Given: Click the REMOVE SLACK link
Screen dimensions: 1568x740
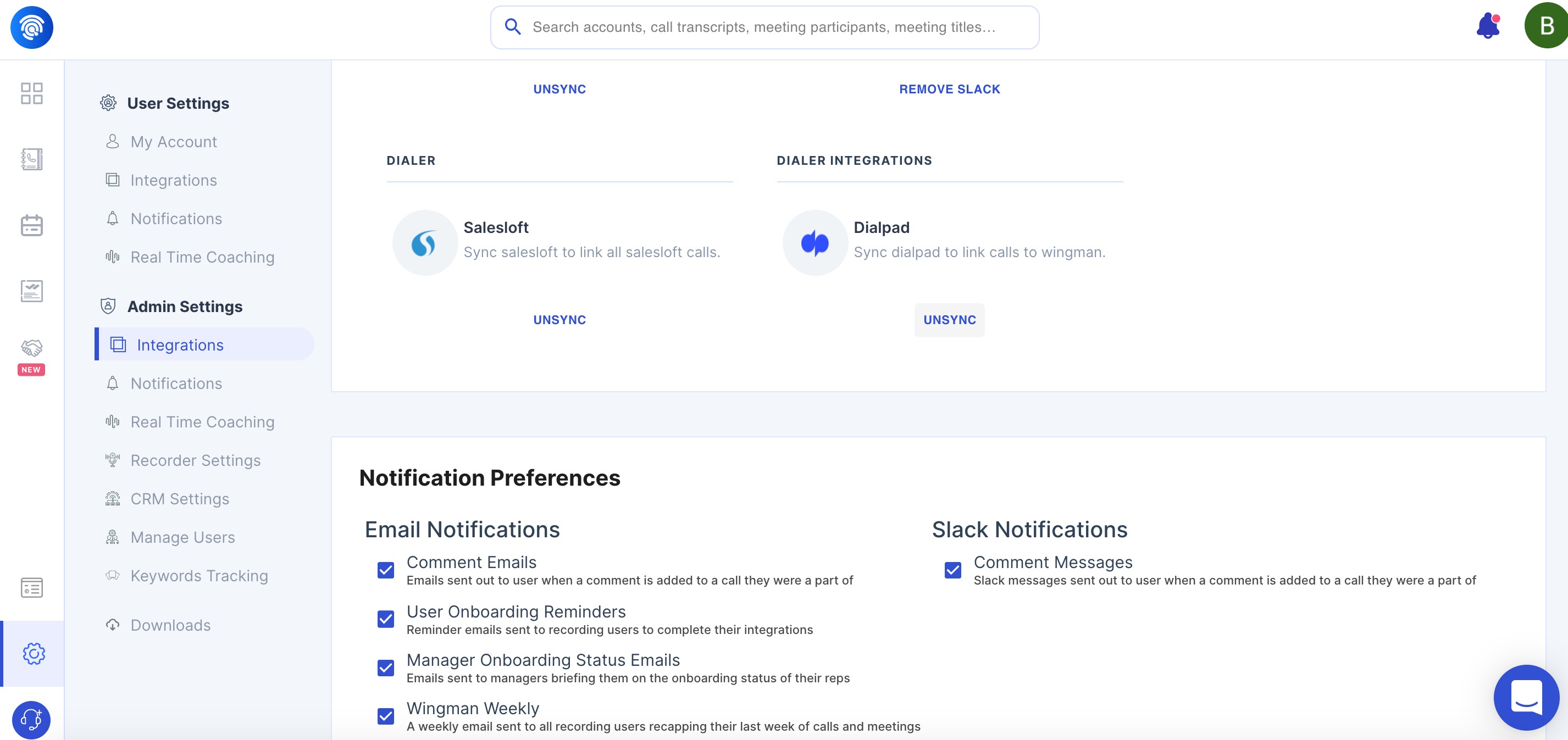Looking at the screenshot, I should click(949, 90).
